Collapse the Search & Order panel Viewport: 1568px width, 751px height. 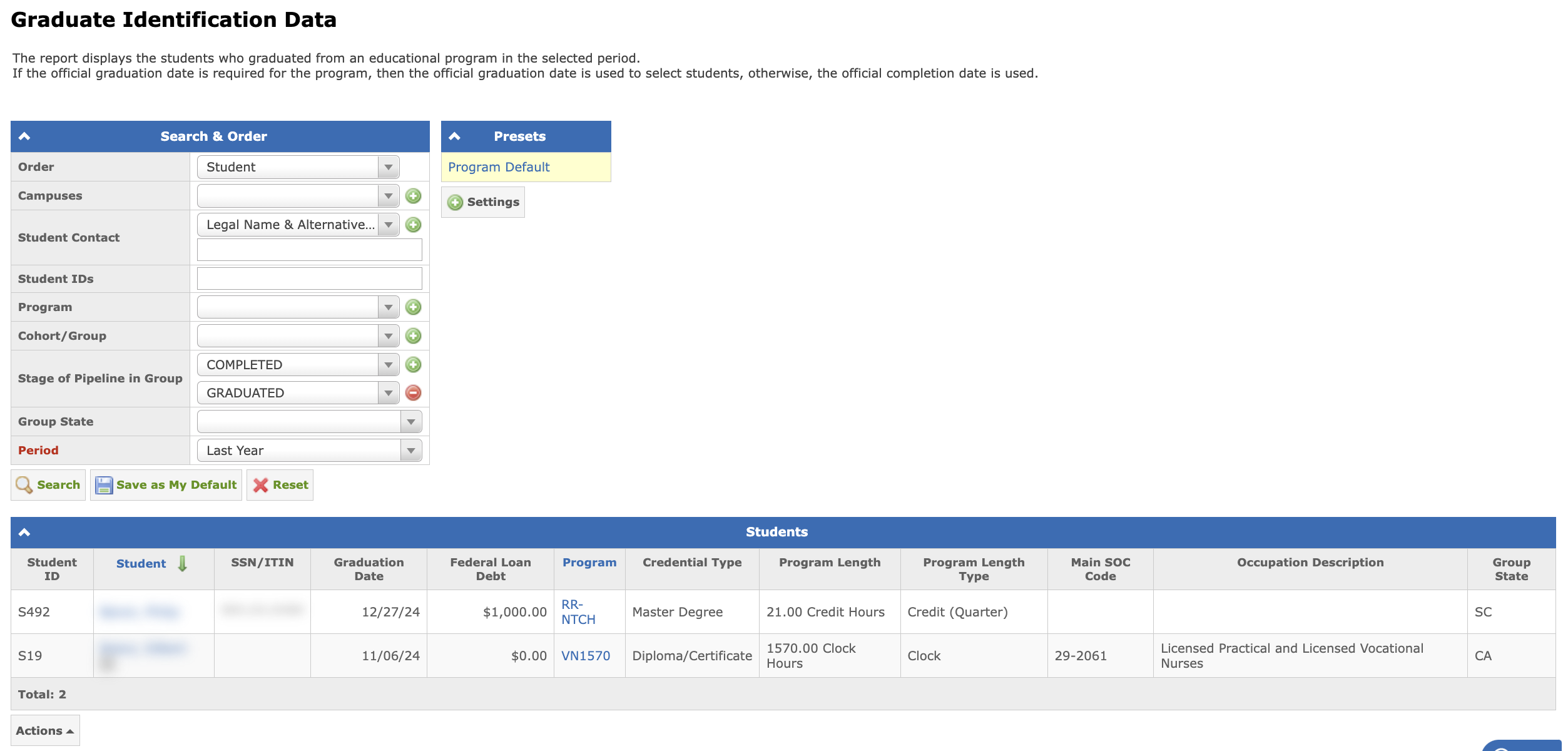pyautogui.click(x=24, y=136)
